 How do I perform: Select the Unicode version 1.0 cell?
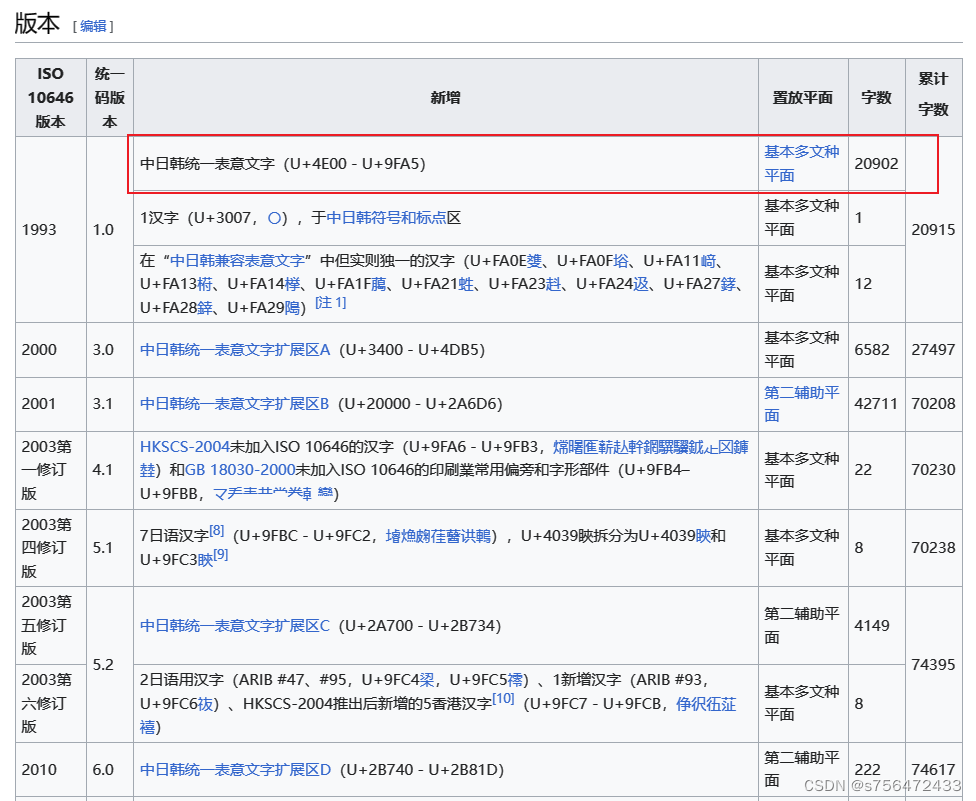point(110,230)
